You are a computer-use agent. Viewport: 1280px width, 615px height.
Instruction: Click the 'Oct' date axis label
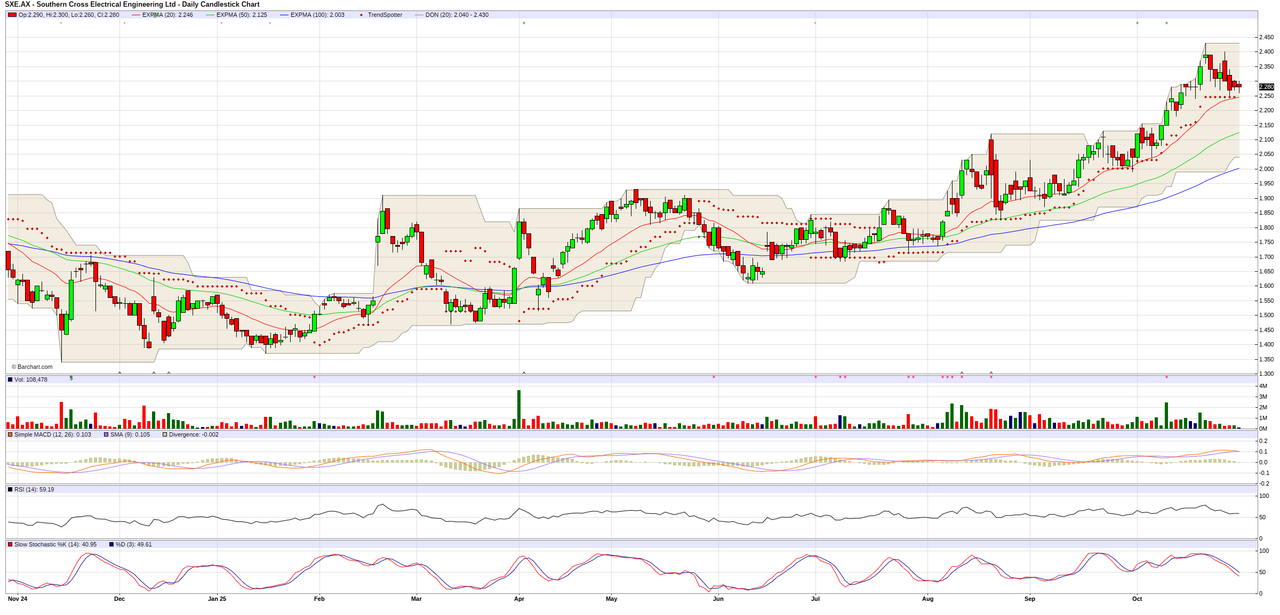coord(1137,599)
